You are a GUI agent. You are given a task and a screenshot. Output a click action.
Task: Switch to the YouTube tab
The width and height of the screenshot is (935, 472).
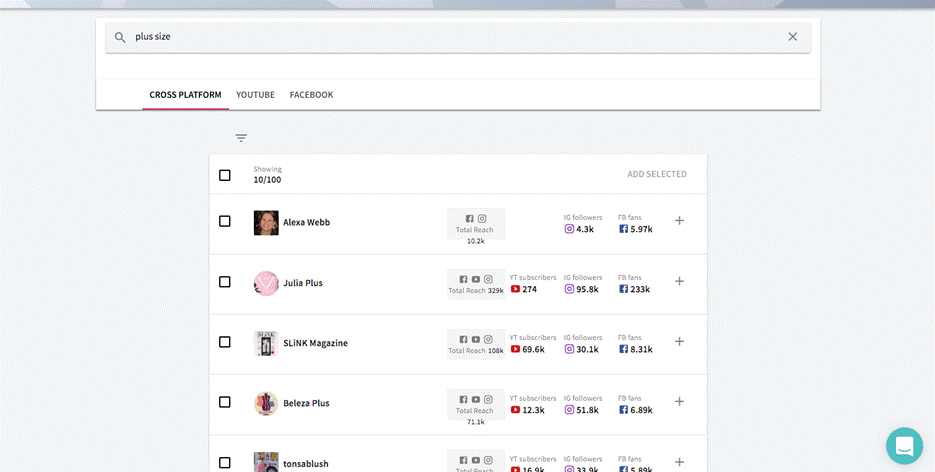(x=255, y=95)
